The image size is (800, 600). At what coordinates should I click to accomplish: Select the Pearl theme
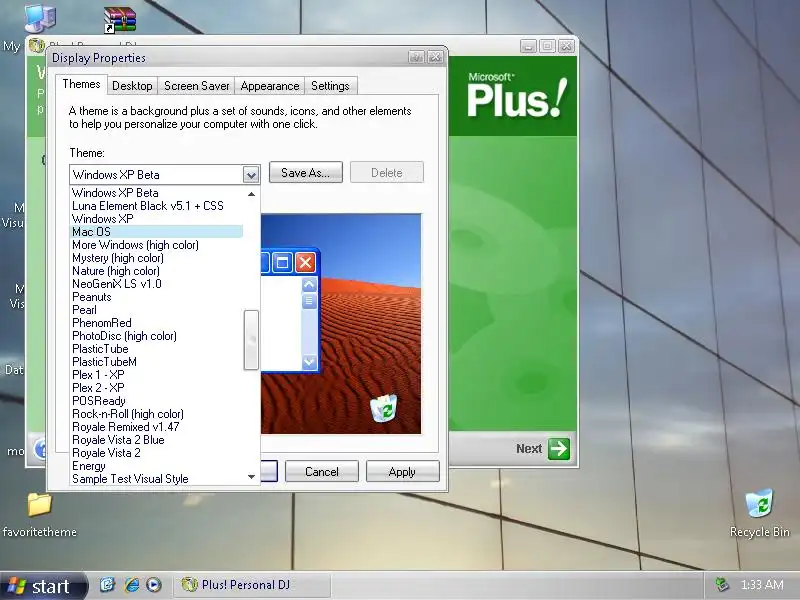pos(156,310)
